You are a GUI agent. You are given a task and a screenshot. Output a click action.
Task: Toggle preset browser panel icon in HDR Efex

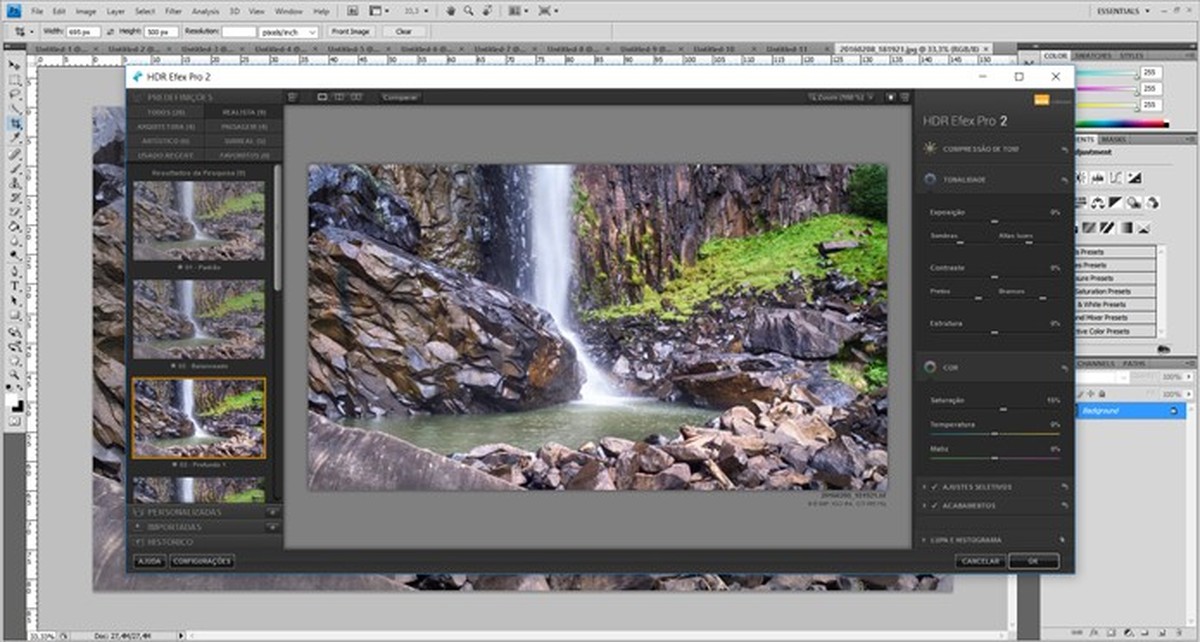[292, 97]
